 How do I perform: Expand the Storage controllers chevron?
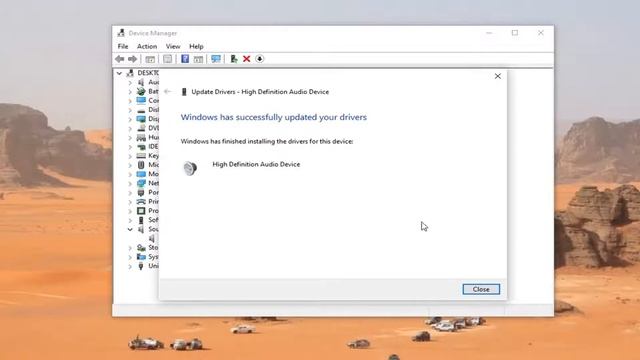(x=130, y=248)
